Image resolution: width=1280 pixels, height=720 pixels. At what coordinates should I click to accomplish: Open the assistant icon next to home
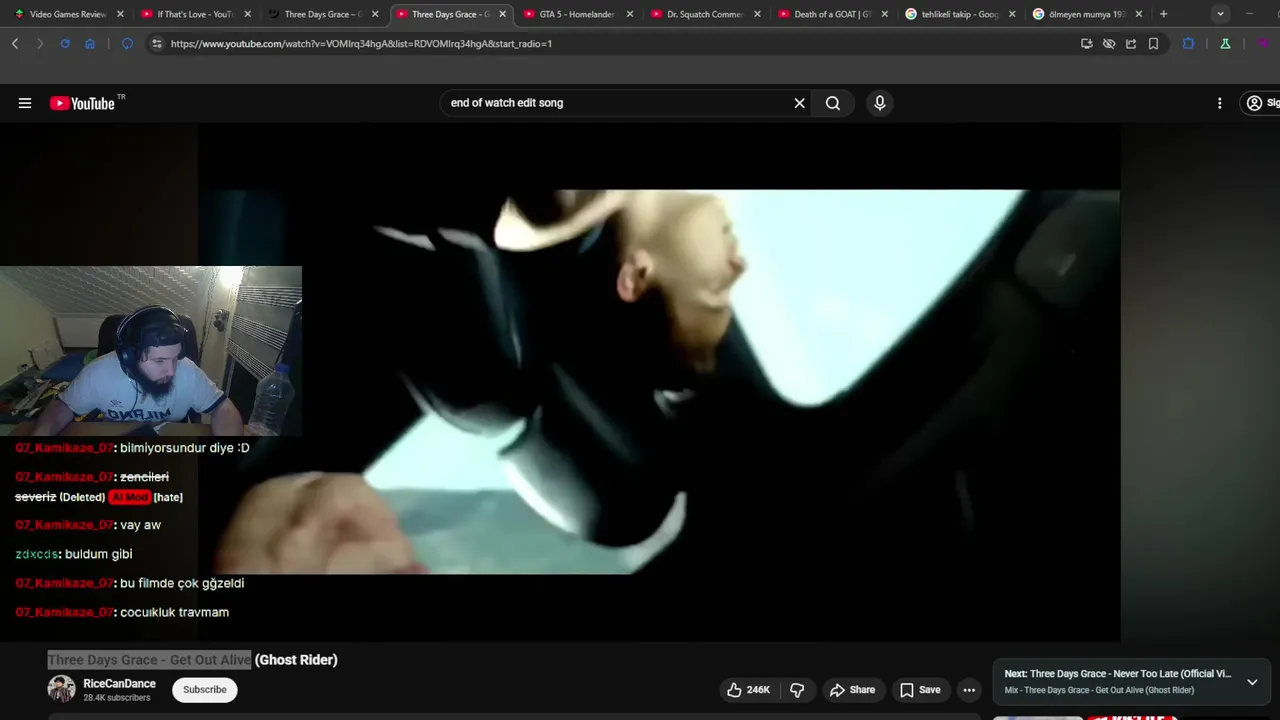pos(127,44)
